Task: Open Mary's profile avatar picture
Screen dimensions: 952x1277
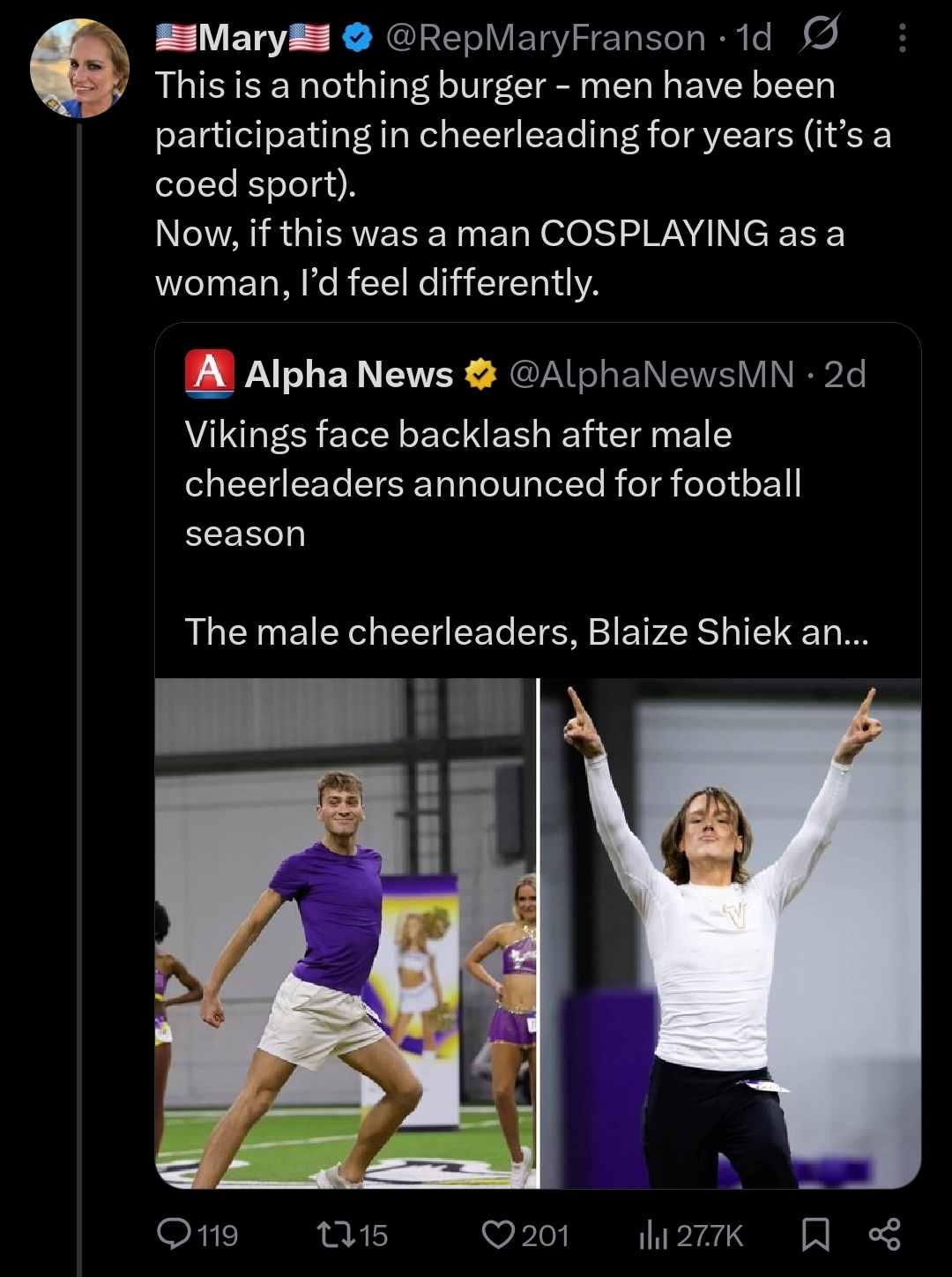Action: click(x=79, y=68)
